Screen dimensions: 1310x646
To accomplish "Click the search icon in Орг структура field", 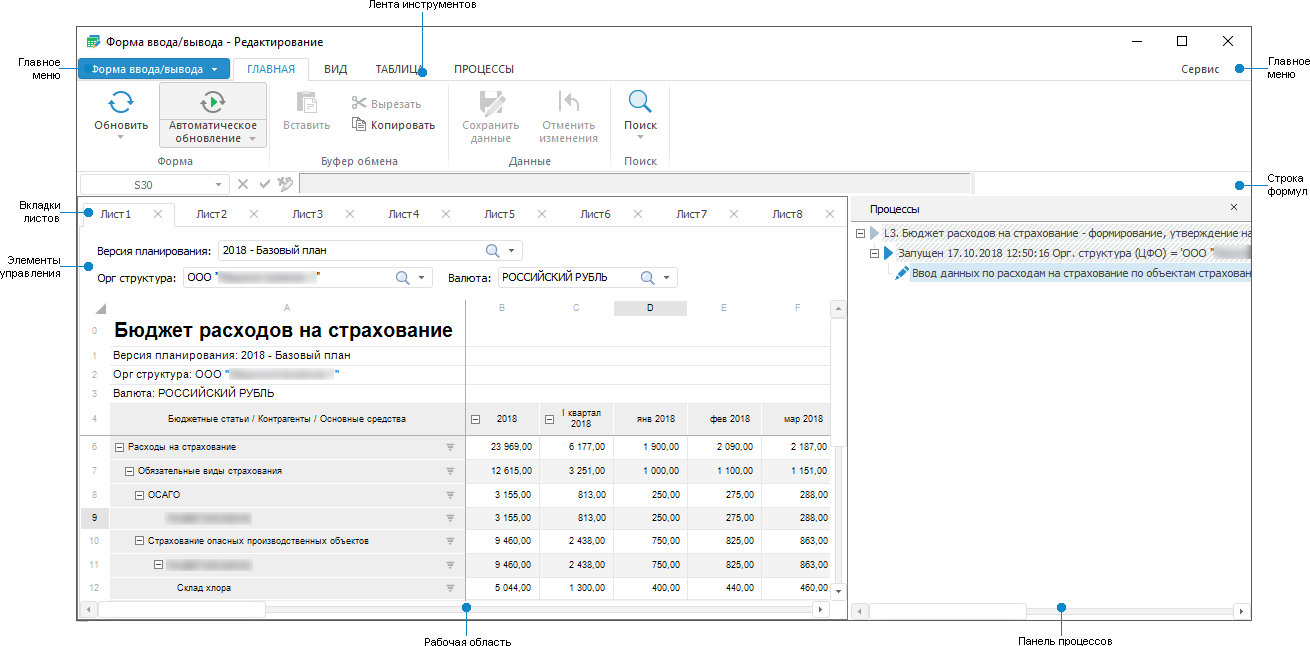I will 403,278.
